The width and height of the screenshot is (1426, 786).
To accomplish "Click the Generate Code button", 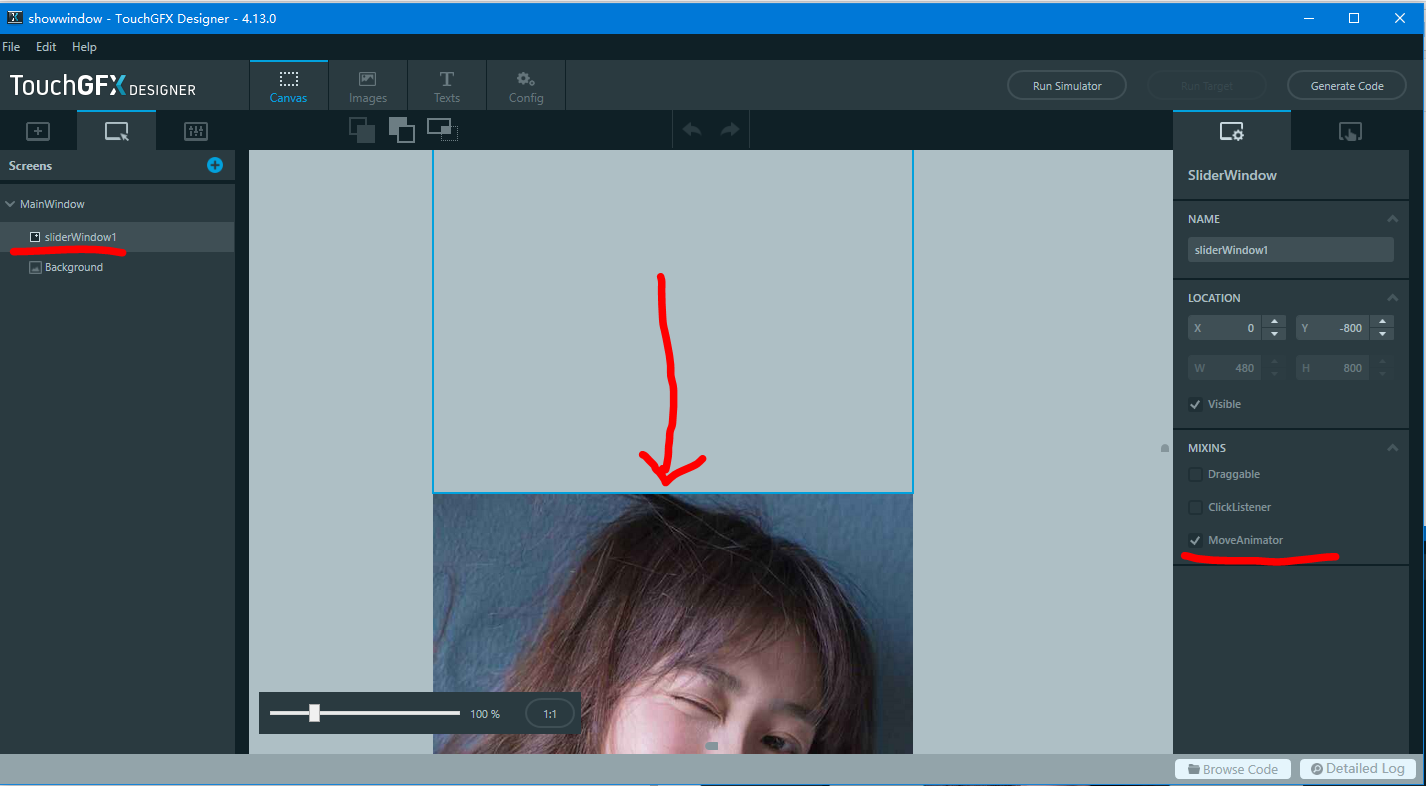I will (x=1346, y=85).
